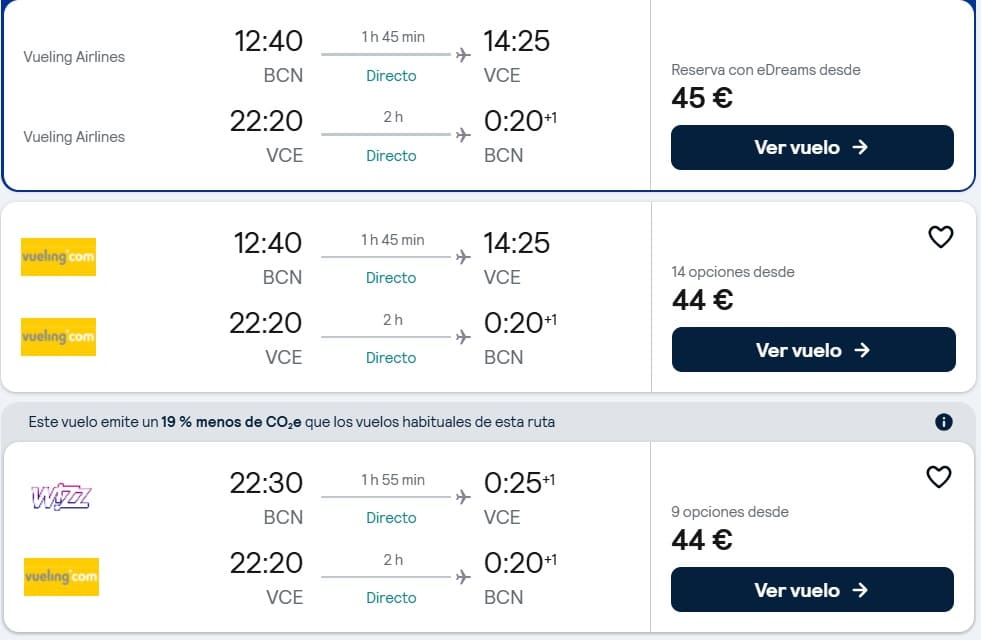Click Vueling Airlines label on first outbound

74,57
